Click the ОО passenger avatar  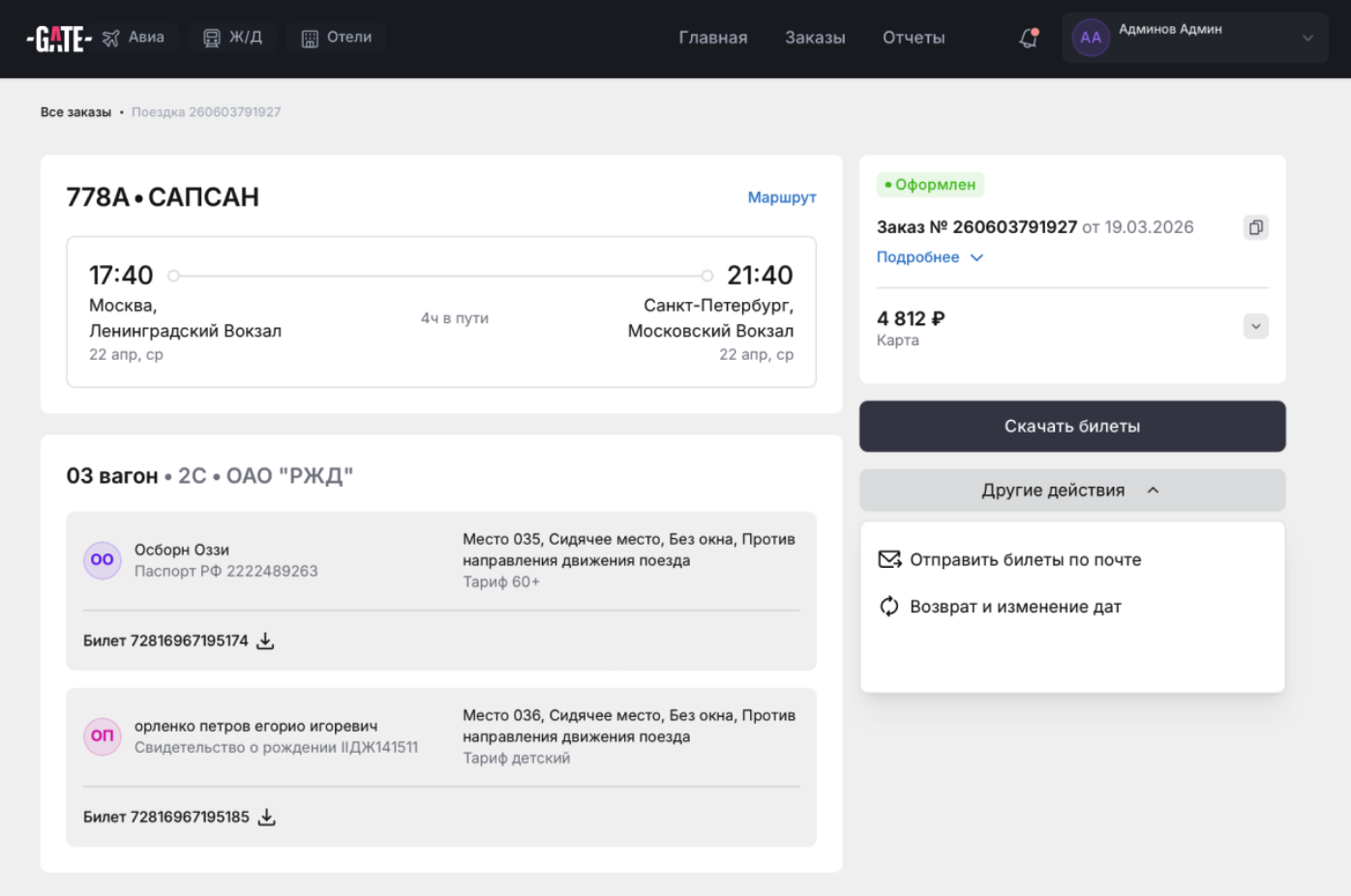(x=102, y=559)
